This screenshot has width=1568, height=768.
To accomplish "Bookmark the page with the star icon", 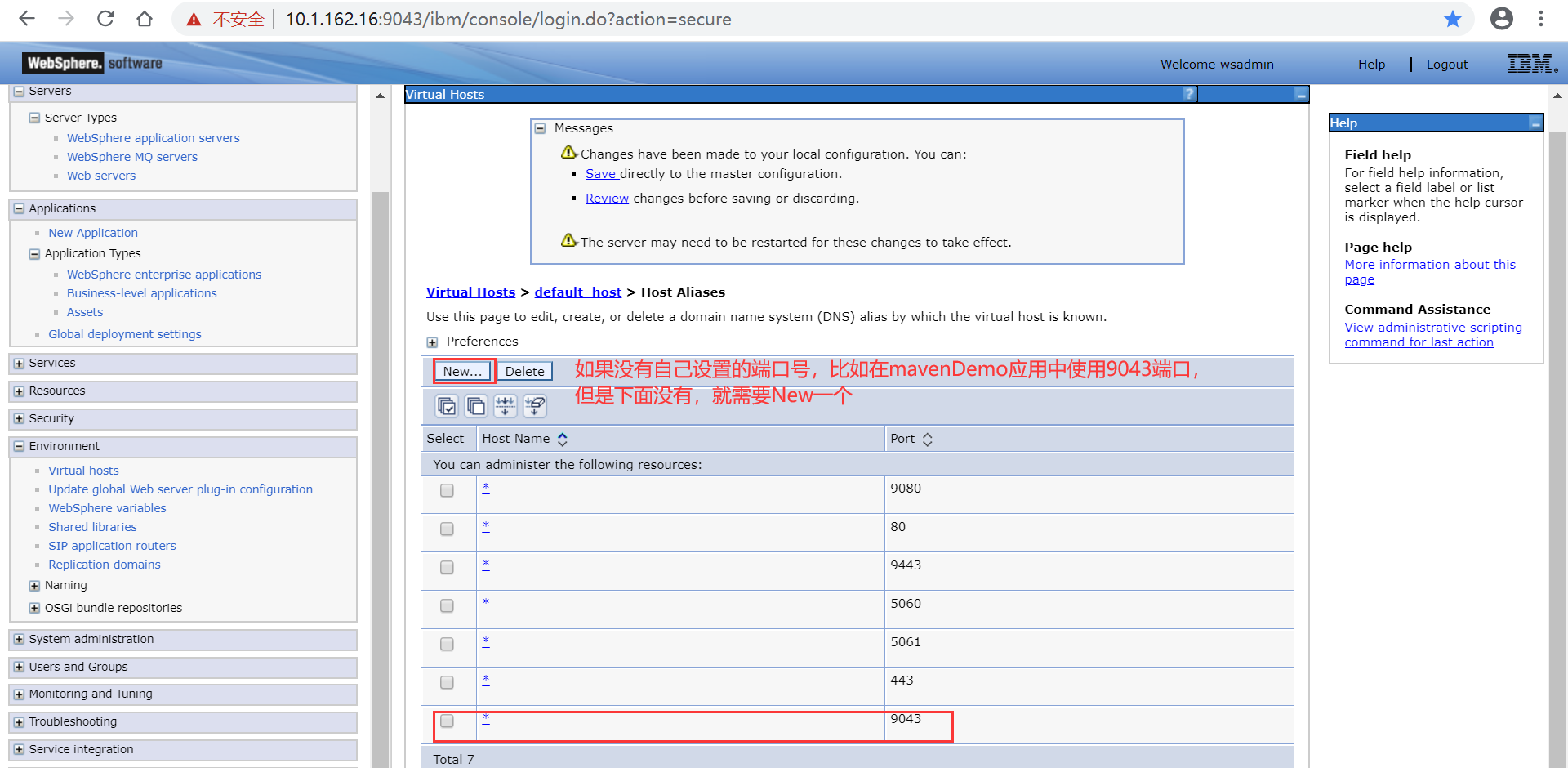I will pos(1453,19).
